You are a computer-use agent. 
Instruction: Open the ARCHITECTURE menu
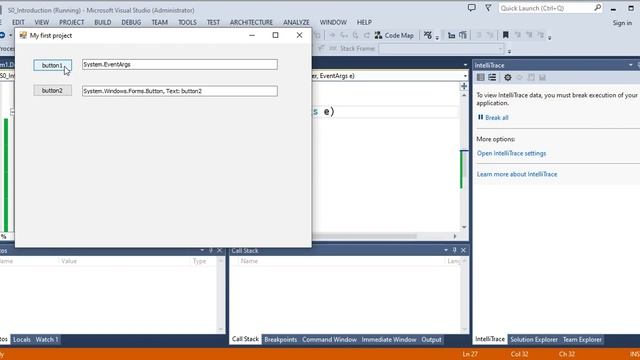coord(251,22)
